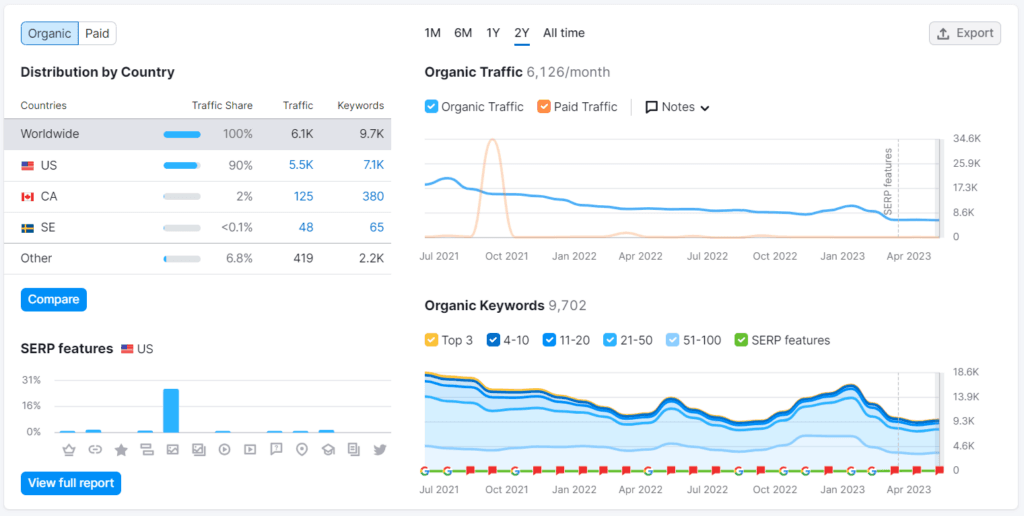Open CA traffic value 125

point(304,197)
